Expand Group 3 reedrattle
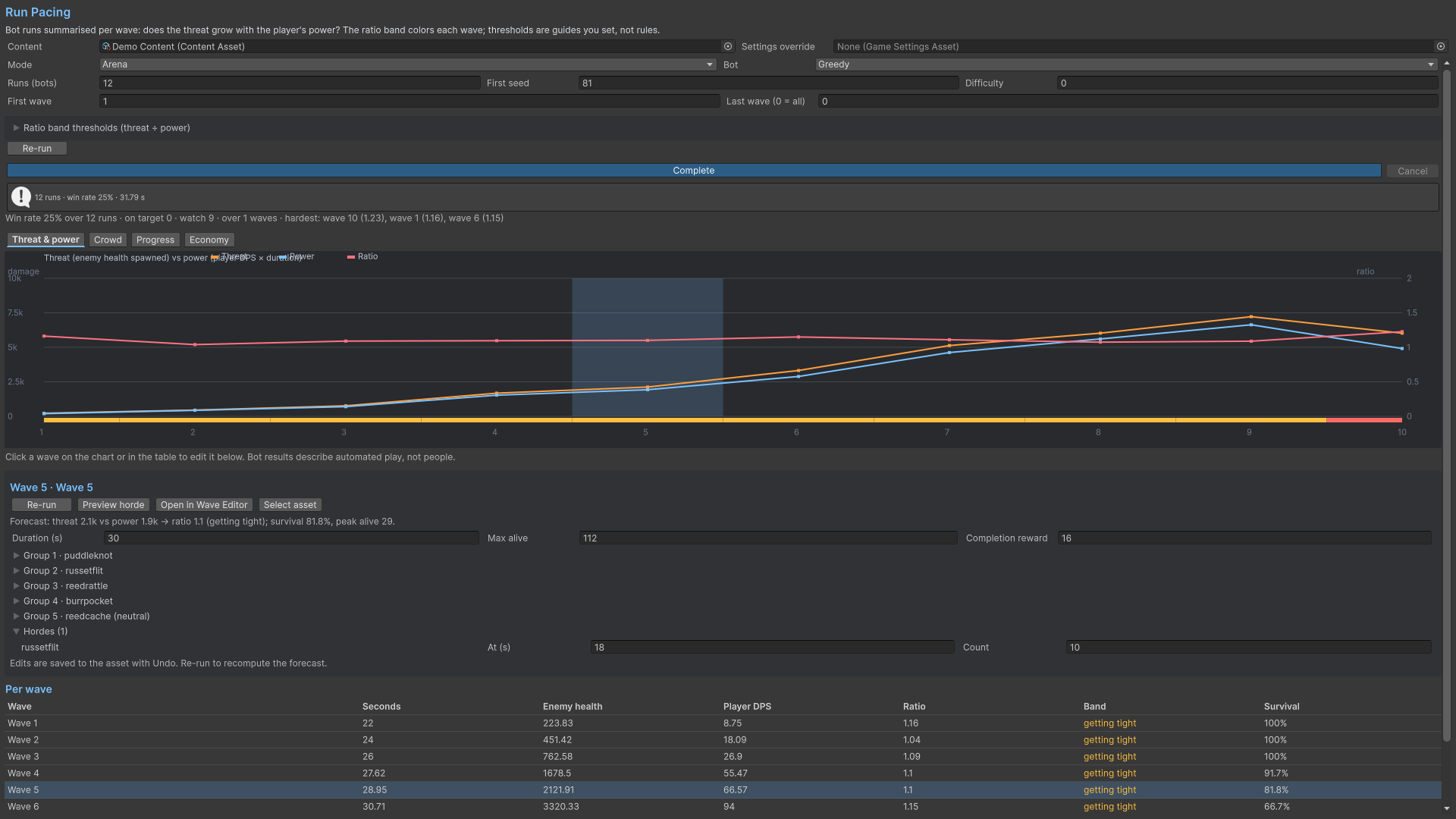Screen dimensions: 1456x819 tap(16, 586)
